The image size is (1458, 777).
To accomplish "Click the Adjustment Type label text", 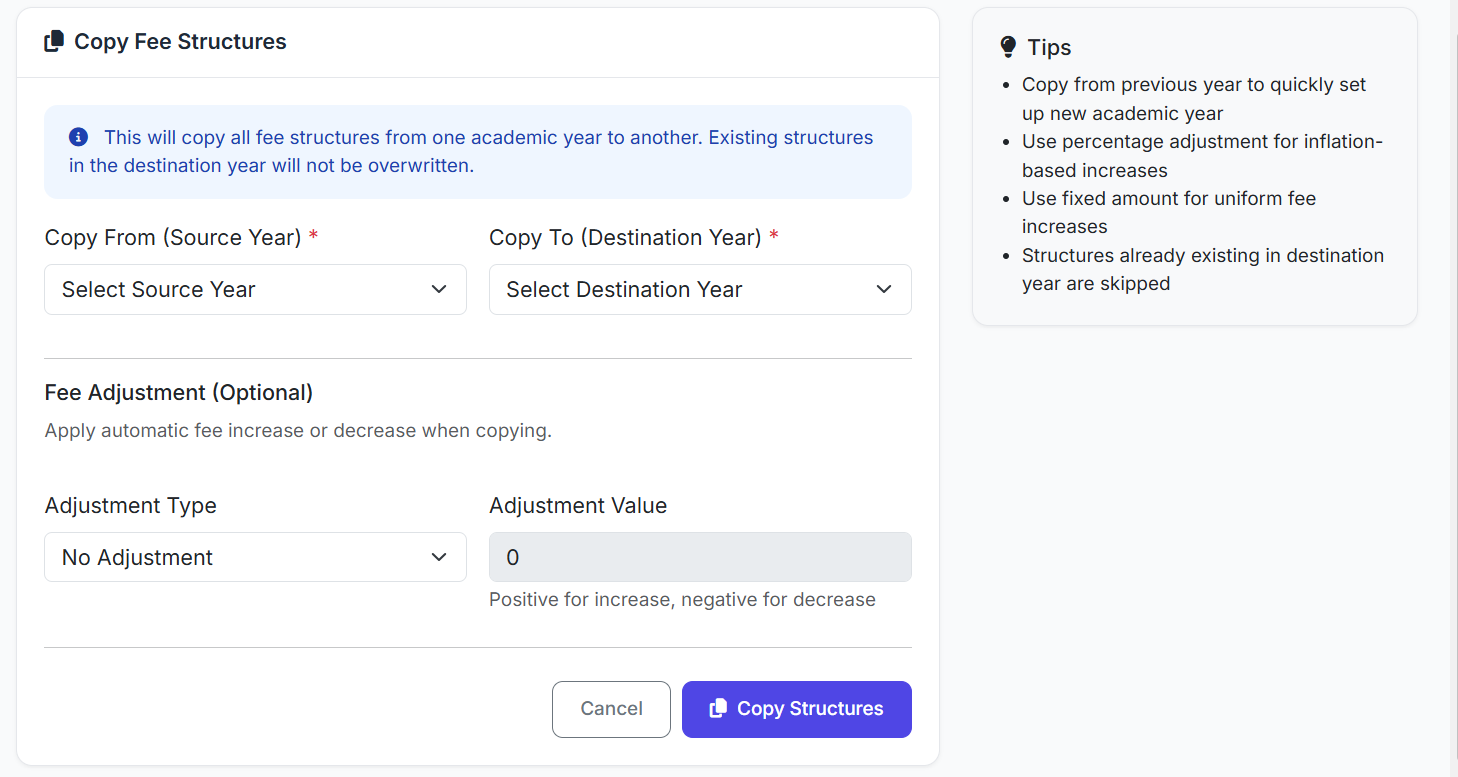I will pos(131,506).
